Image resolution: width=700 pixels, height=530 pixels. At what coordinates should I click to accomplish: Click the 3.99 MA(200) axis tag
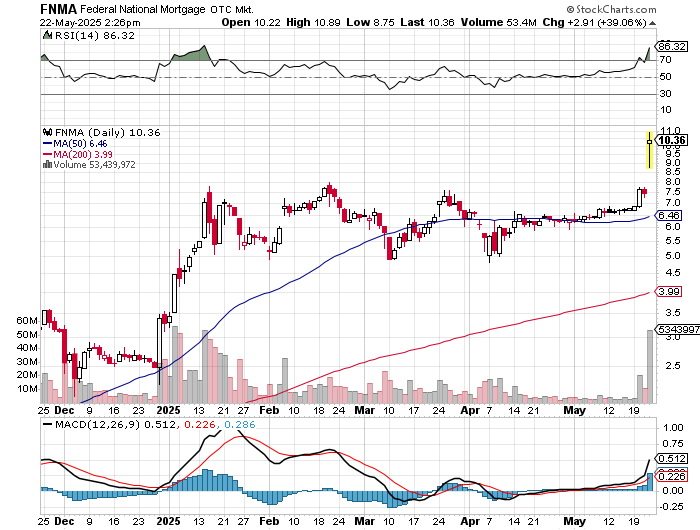pyautogui.click(x=668, y=292)
